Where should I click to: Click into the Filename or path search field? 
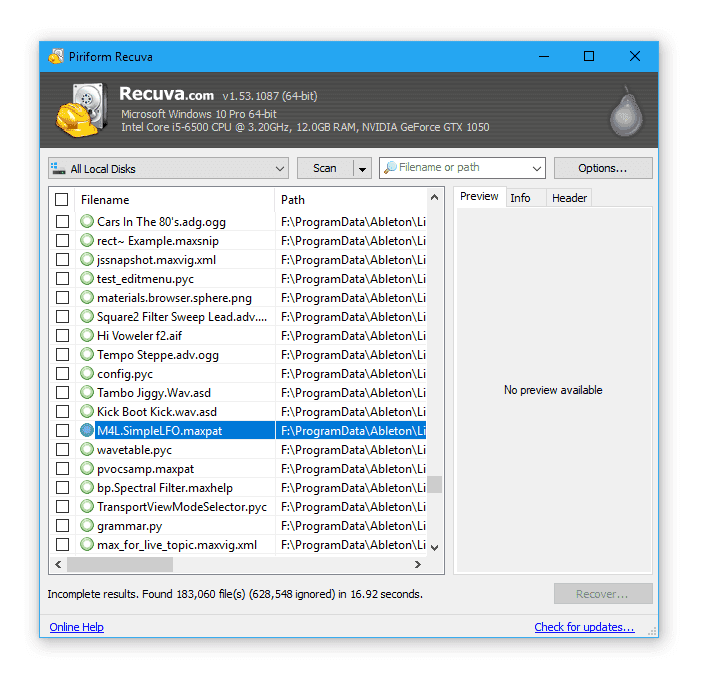(463, 167)
